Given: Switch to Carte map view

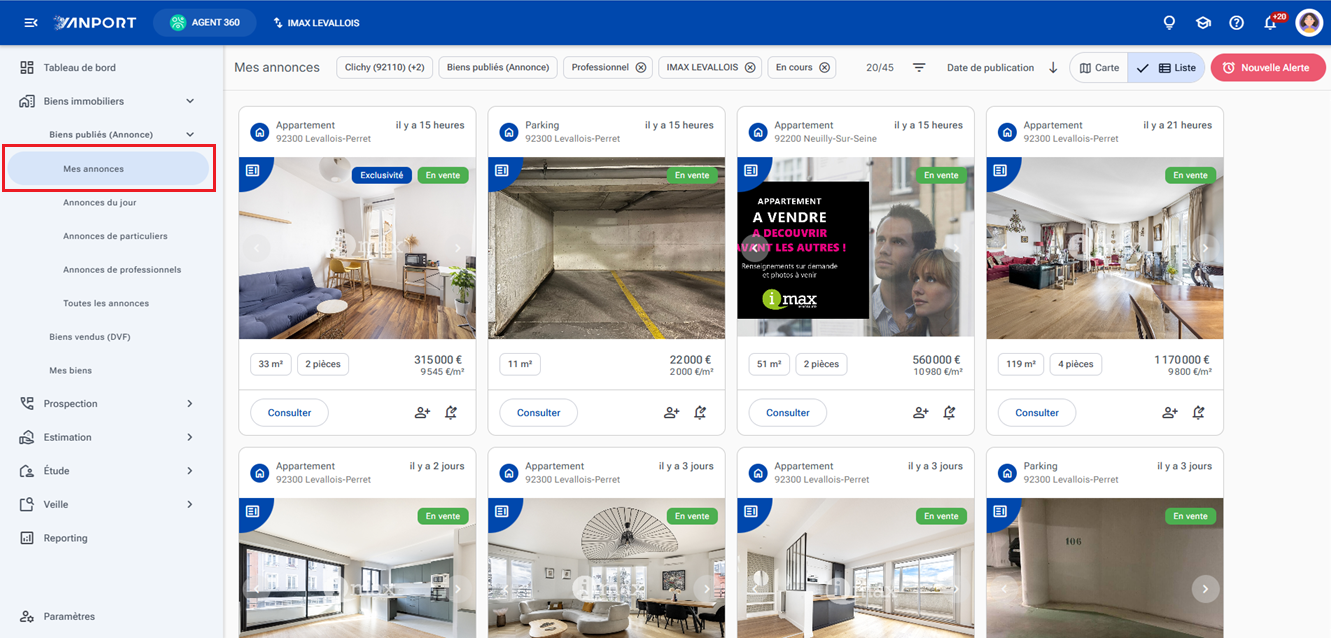Looking at the screenshot, I should (x=1099, y=68).
